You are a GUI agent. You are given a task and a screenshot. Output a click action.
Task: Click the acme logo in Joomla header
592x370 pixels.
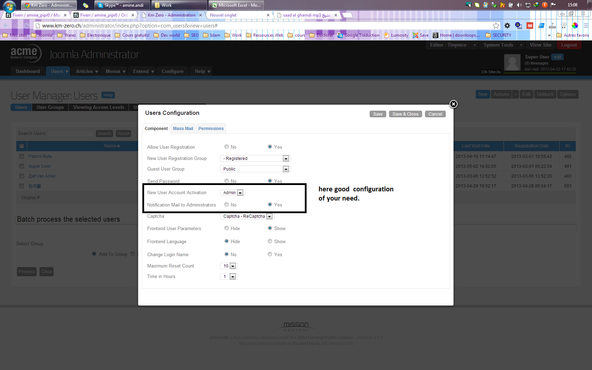[x=25, y=53]
